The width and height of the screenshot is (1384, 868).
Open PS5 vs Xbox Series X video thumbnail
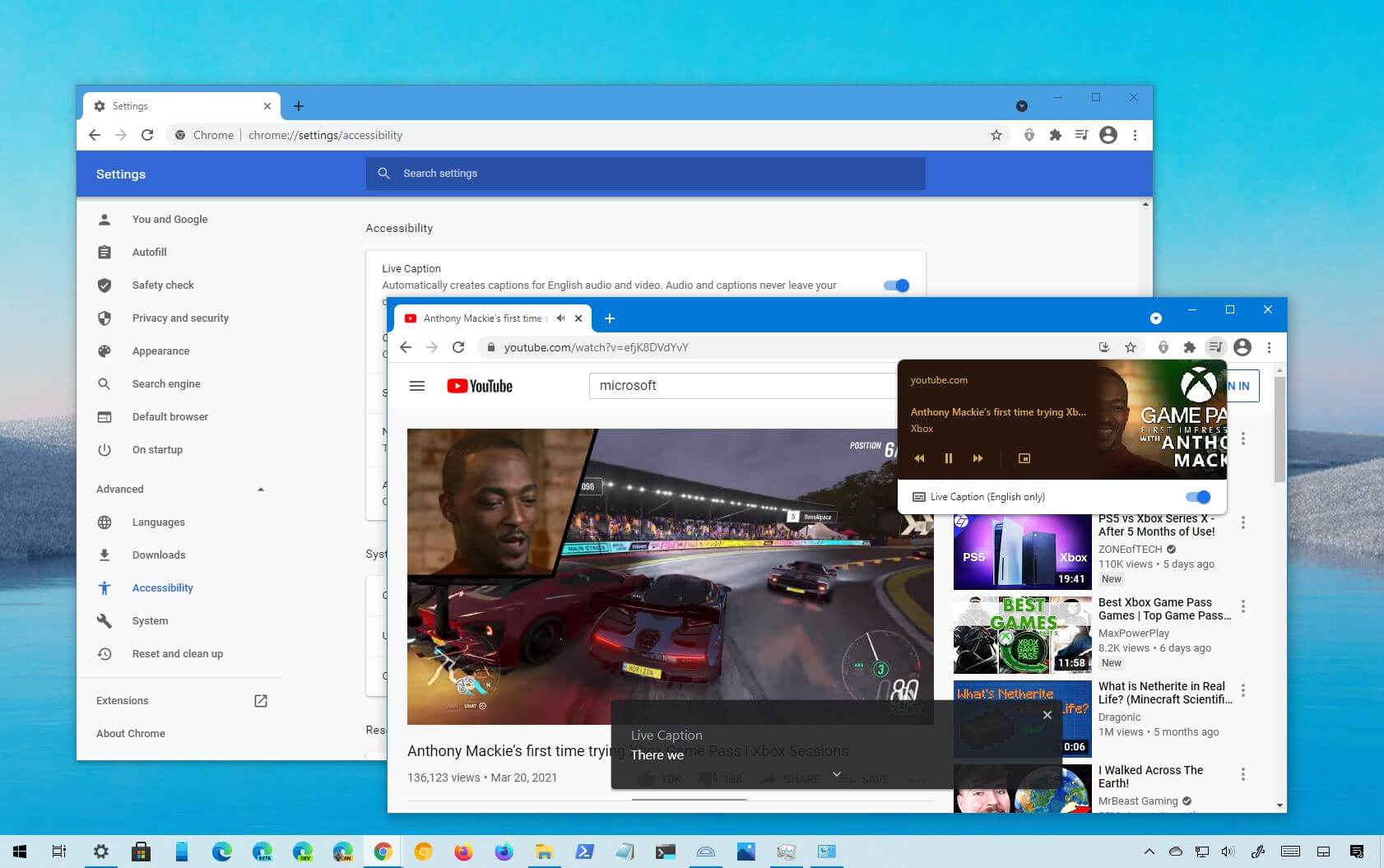(1023, 551)
